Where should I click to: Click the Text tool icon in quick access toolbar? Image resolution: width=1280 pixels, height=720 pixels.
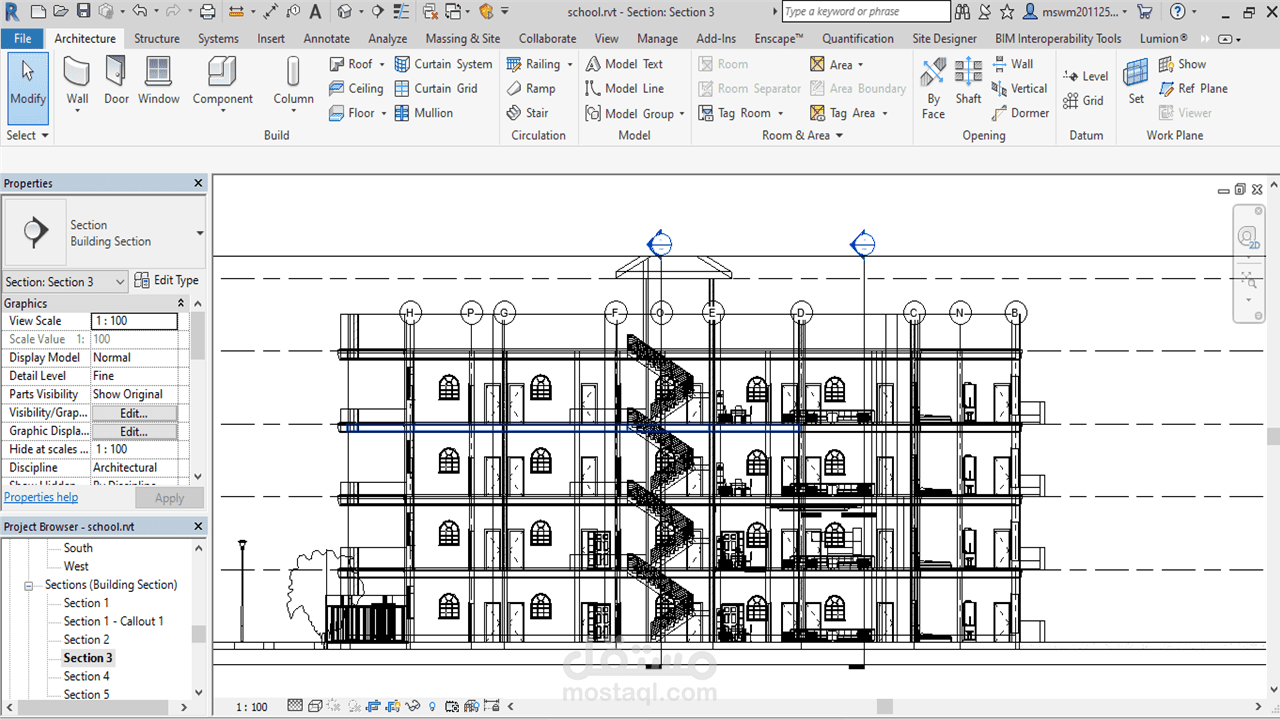click(316, 12)
